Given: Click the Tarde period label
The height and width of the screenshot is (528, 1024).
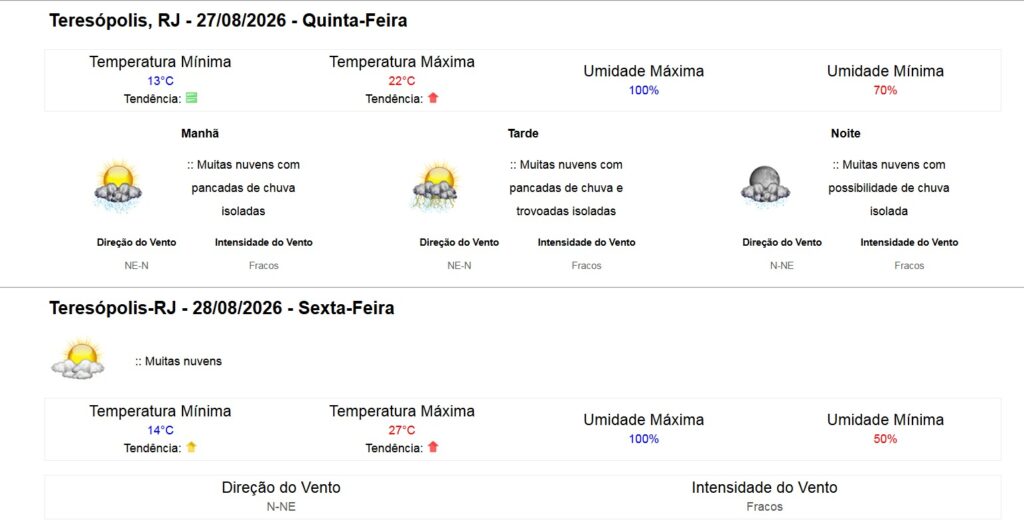Looking at the screenshot, I should click(x=523, y=133).
